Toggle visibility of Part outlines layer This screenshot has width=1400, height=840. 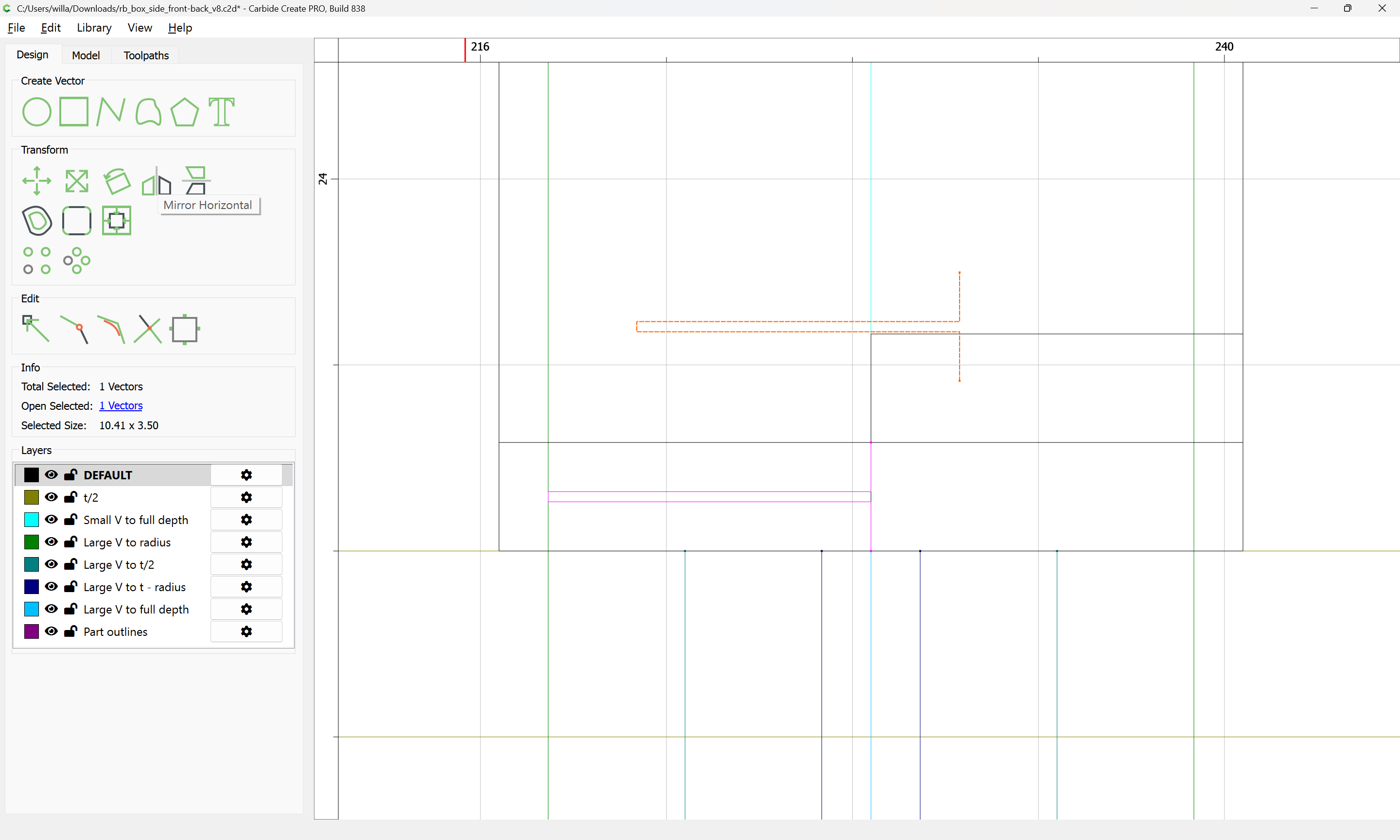point(52,631)
